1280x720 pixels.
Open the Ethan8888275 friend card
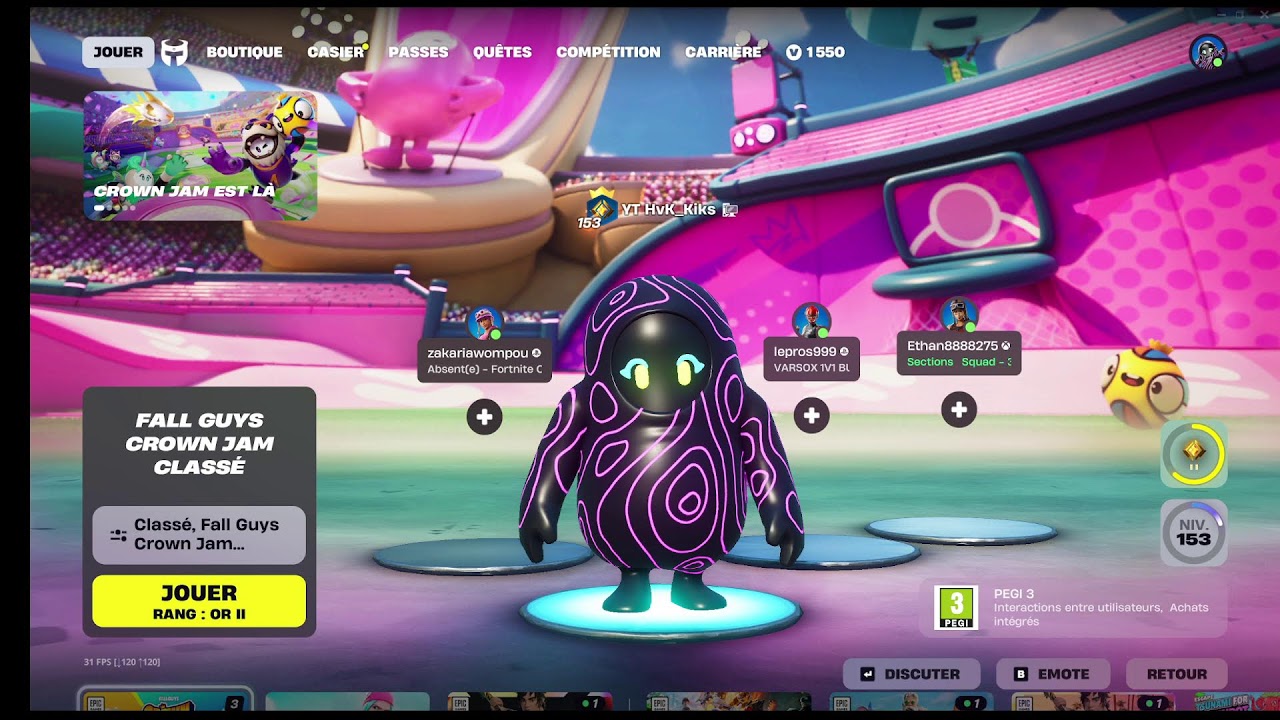(x=958, y=354)
